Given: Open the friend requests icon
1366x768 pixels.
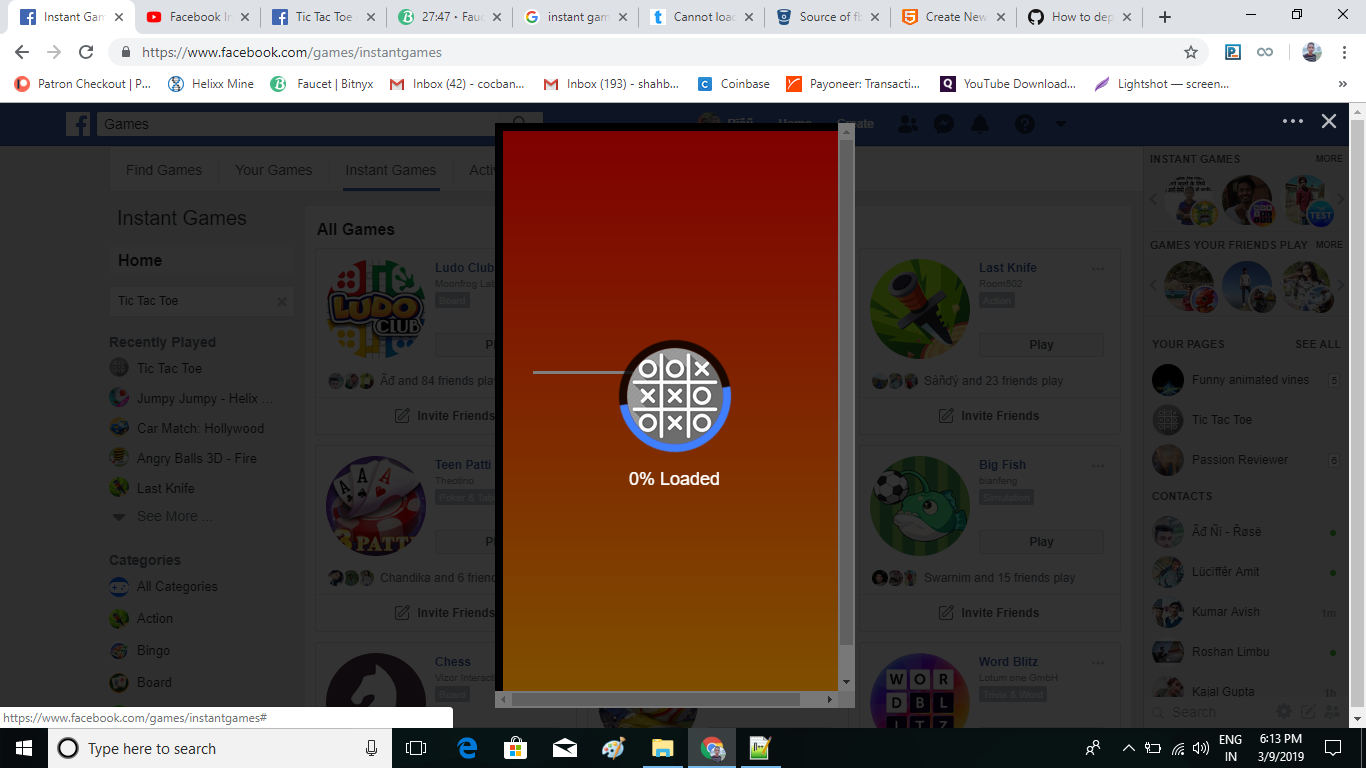Looking at the screenshot, I should point(908,124).
